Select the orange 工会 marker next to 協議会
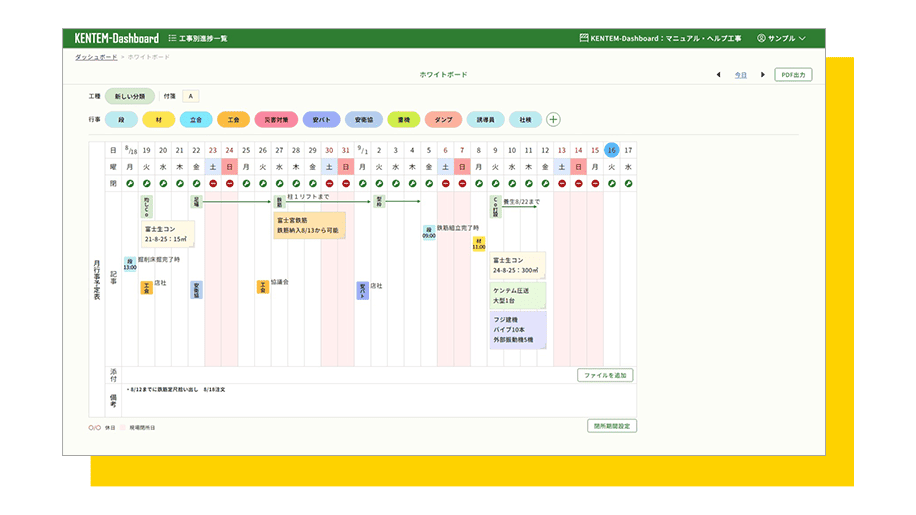Screen dimensions: 916x515 263,287
